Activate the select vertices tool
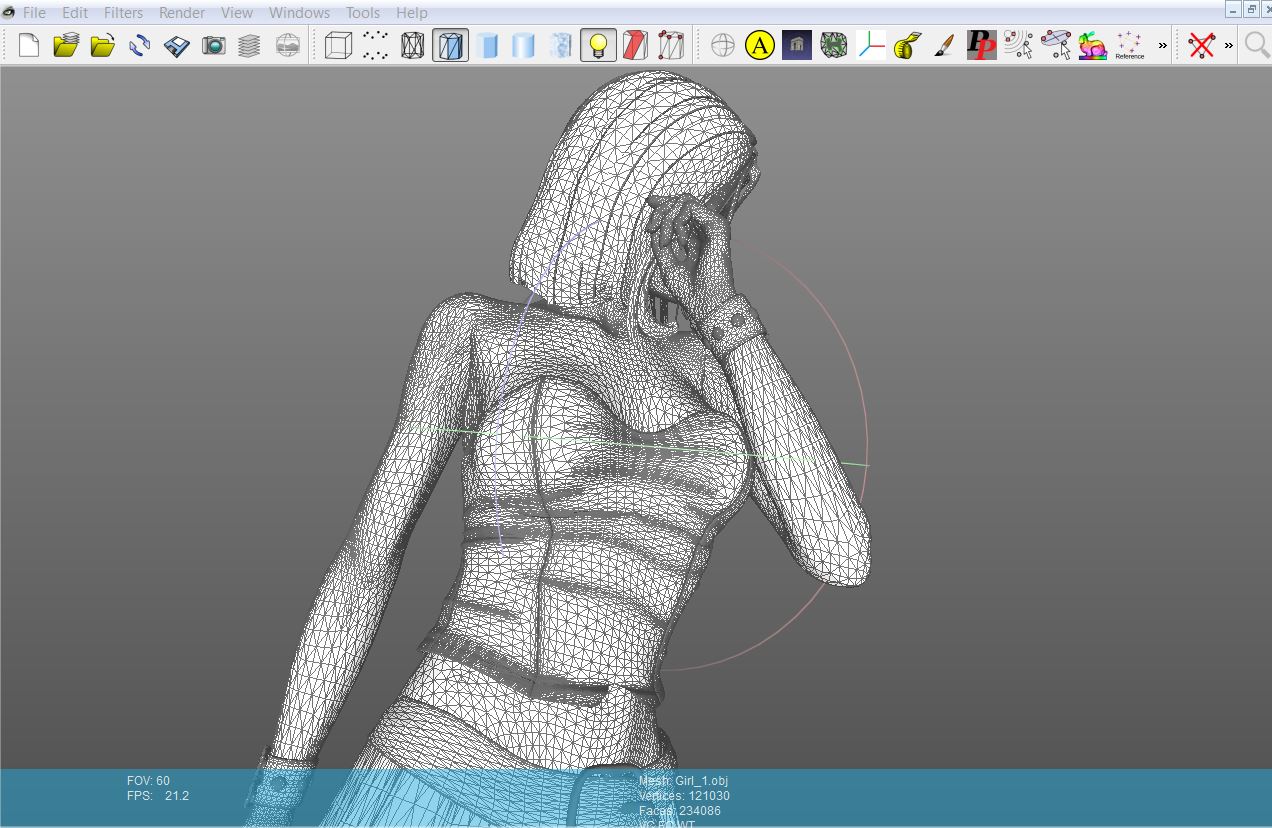The image size is (1272, 828). click(1018, 45)
